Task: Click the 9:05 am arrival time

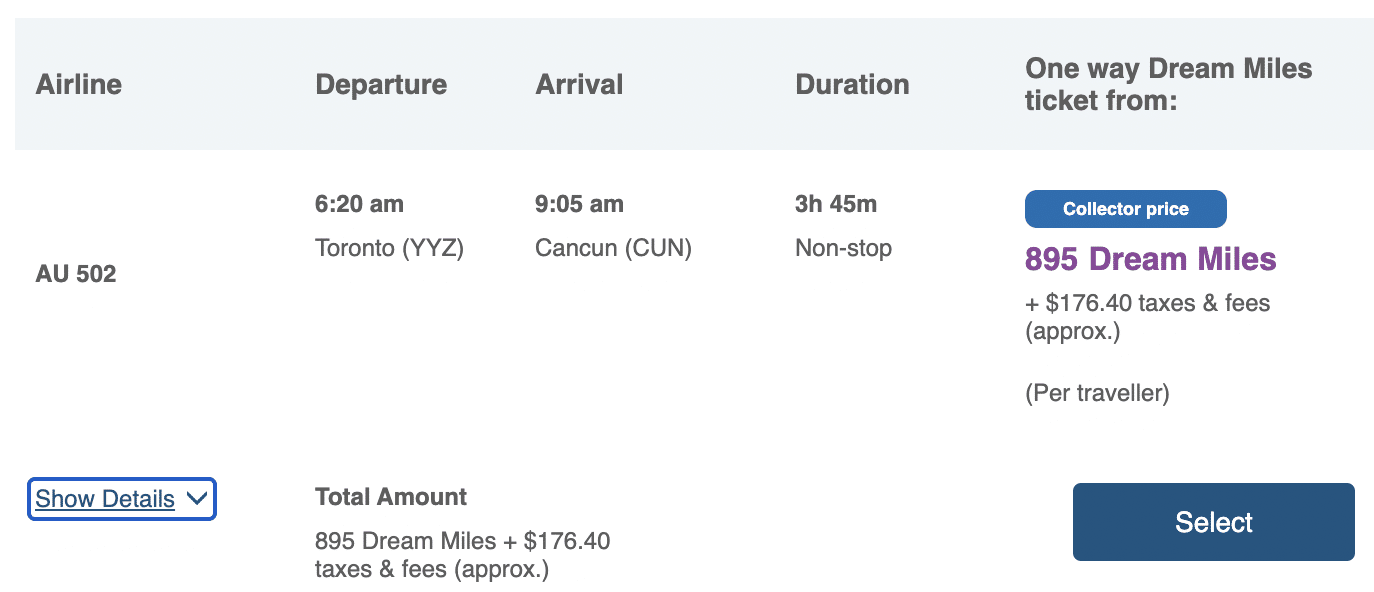Action: 579,204
